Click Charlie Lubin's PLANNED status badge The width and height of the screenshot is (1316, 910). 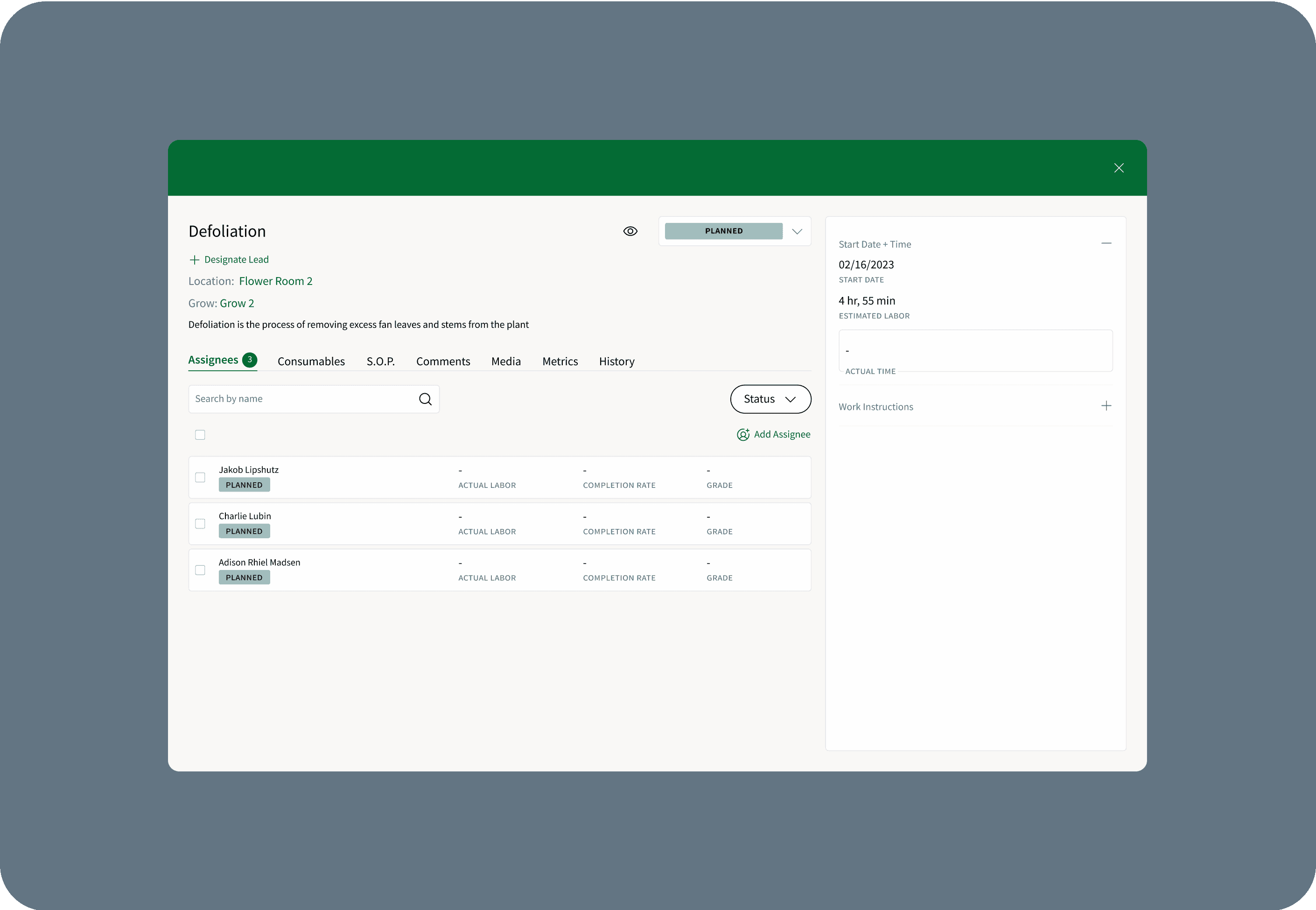[x=244, y=531]
